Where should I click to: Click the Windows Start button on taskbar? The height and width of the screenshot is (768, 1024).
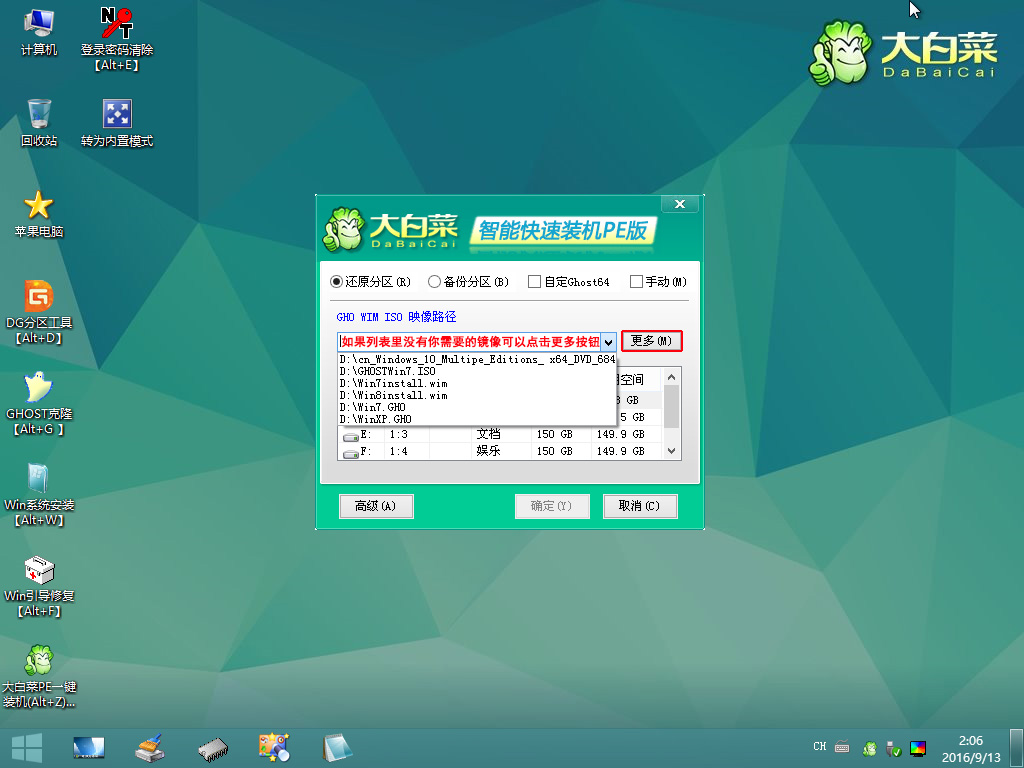click(x=26, y=747)
